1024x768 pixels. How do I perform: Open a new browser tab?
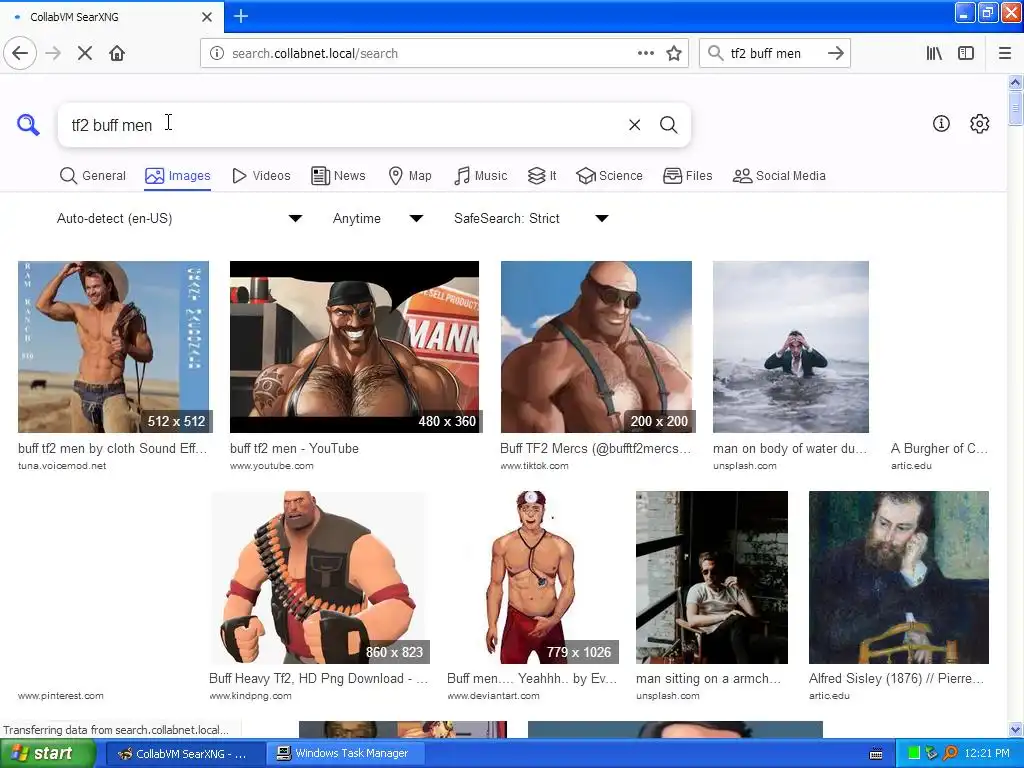[x=240, y=16]
